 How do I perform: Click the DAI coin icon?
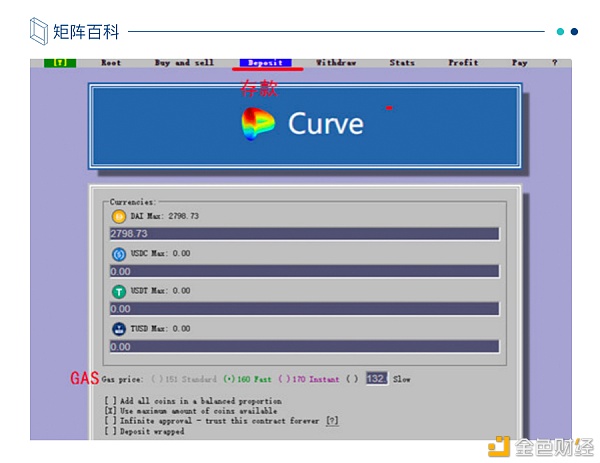coord(119,217)
